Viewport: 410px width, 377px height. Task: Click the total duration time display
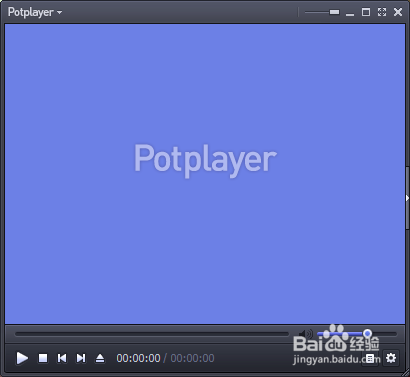[x=192, y=358]
